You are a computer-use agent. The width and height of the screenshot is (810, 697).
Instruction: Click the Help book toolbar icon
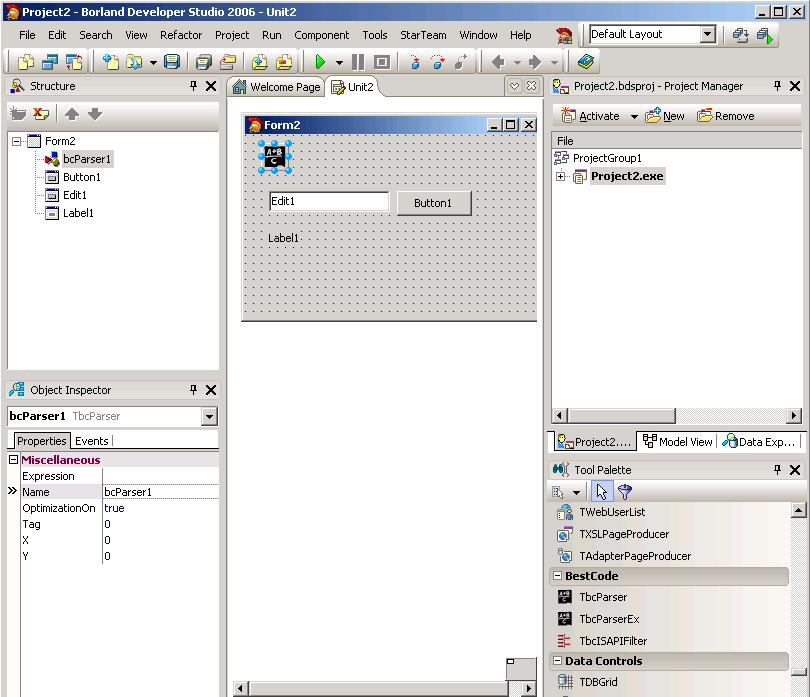click(586, 62)
